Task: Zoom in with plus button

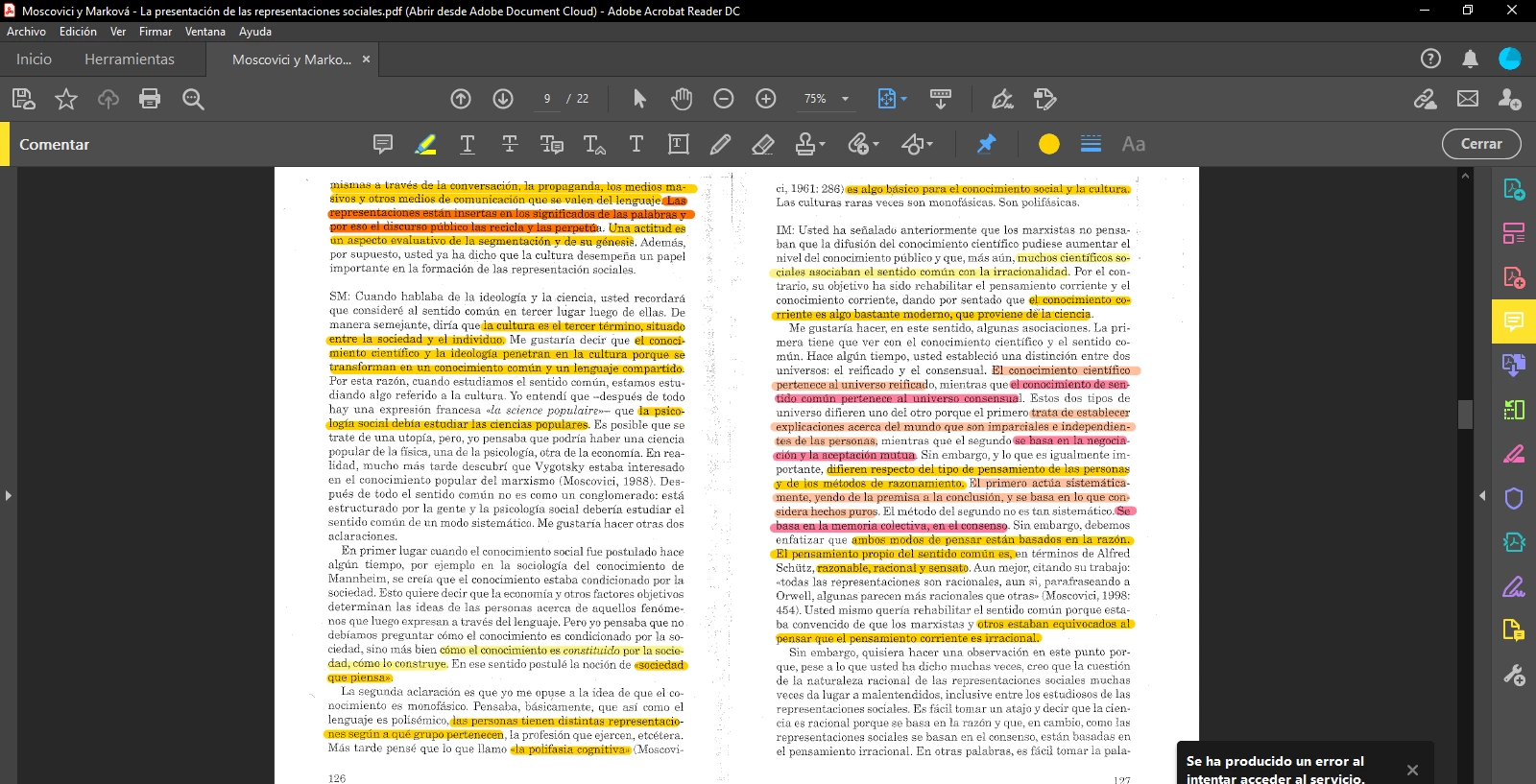Action: click(x=766, y=98)
